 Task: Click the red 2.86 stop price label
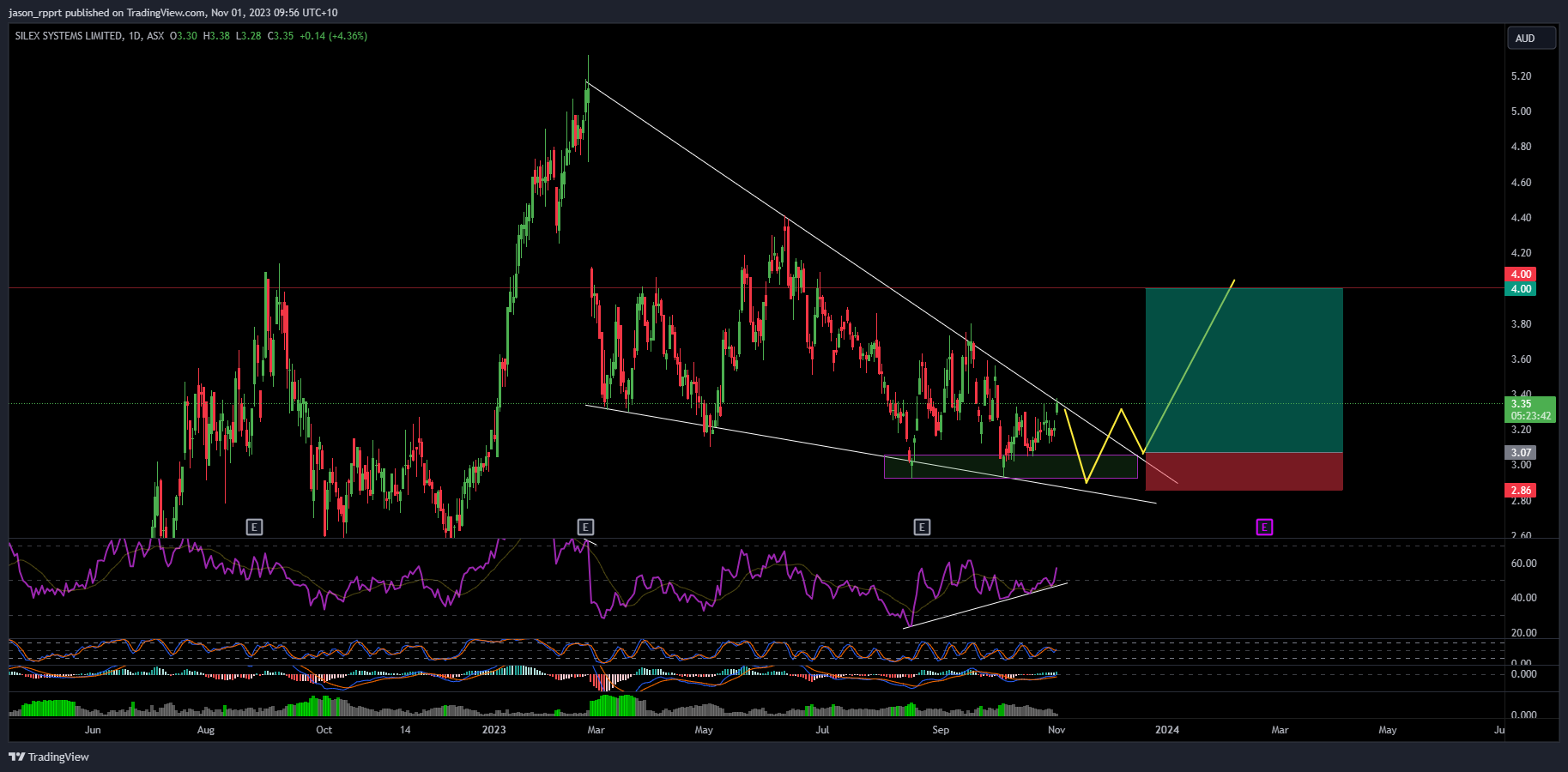(x=1521, y=491)
